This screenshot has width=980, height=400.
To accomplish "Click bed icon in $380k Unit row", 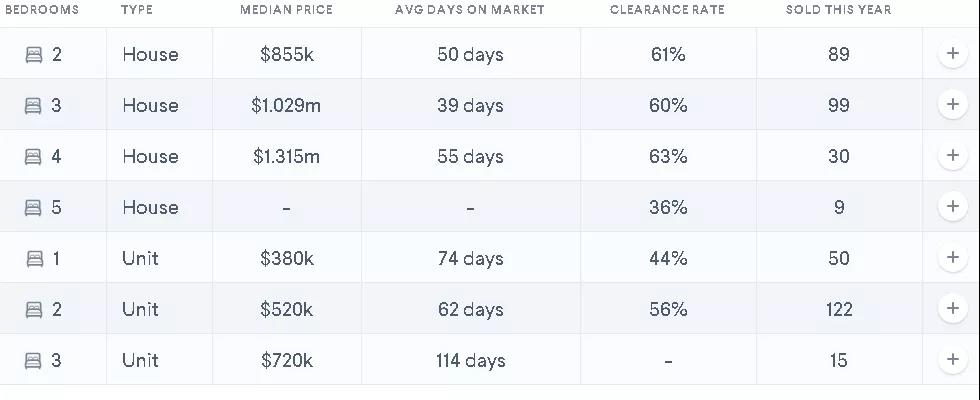I will pos(34,259).
